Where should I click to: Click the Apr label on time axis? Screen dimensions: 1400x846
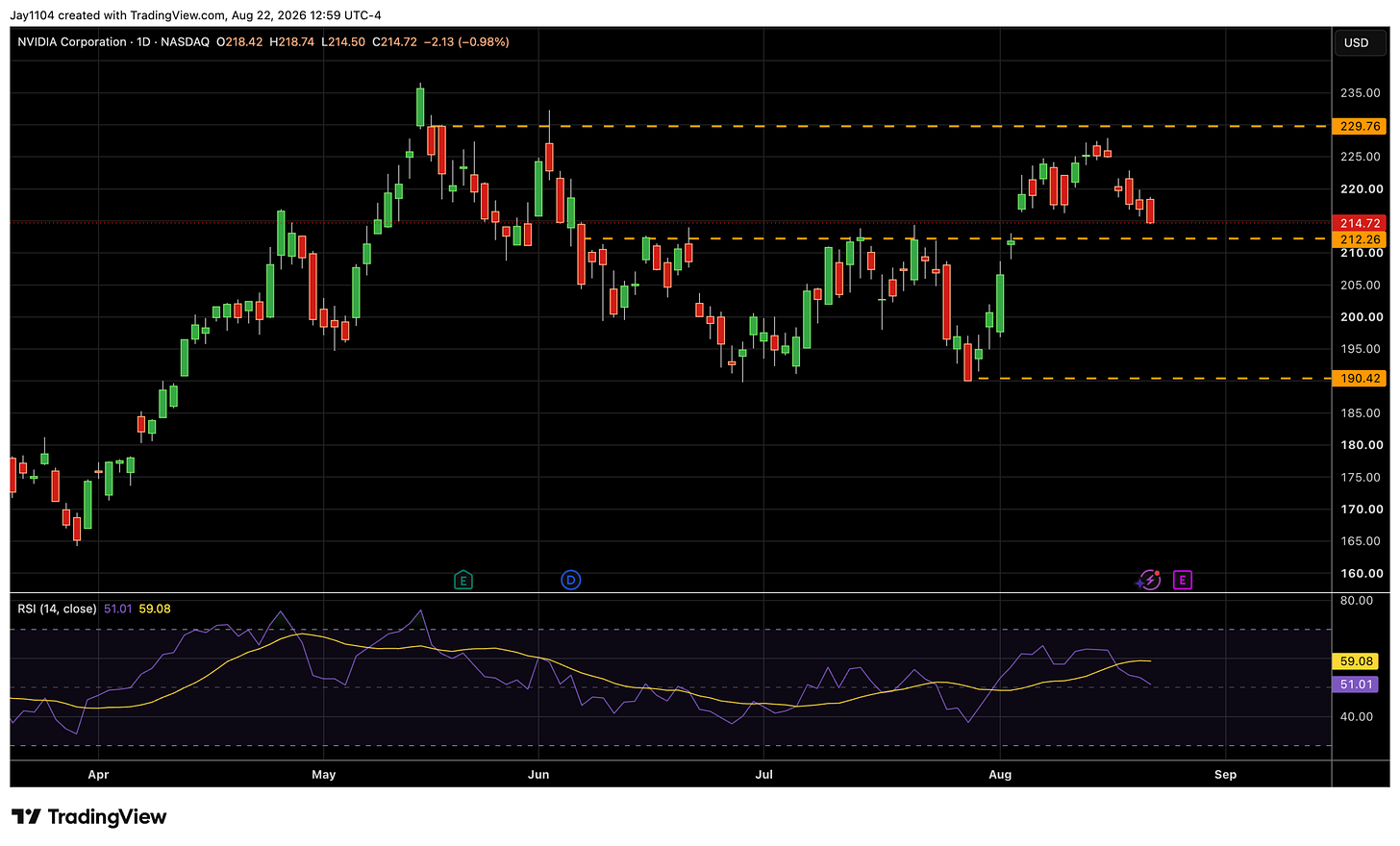pyautogui.click(x=98, y=774)
